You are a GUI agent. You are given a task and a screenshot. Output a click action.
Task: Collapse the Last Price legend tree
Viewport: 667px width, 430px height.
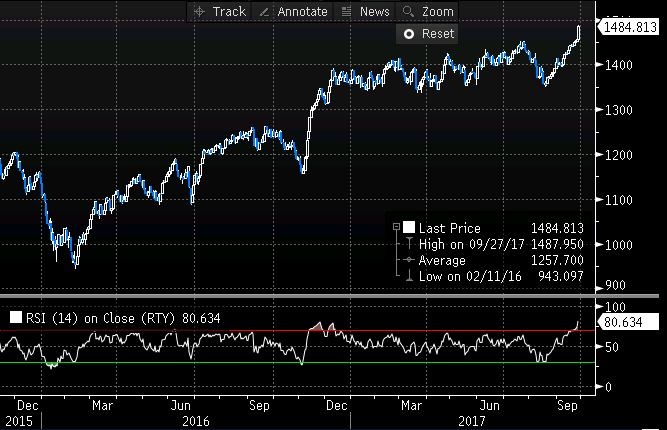397,229
